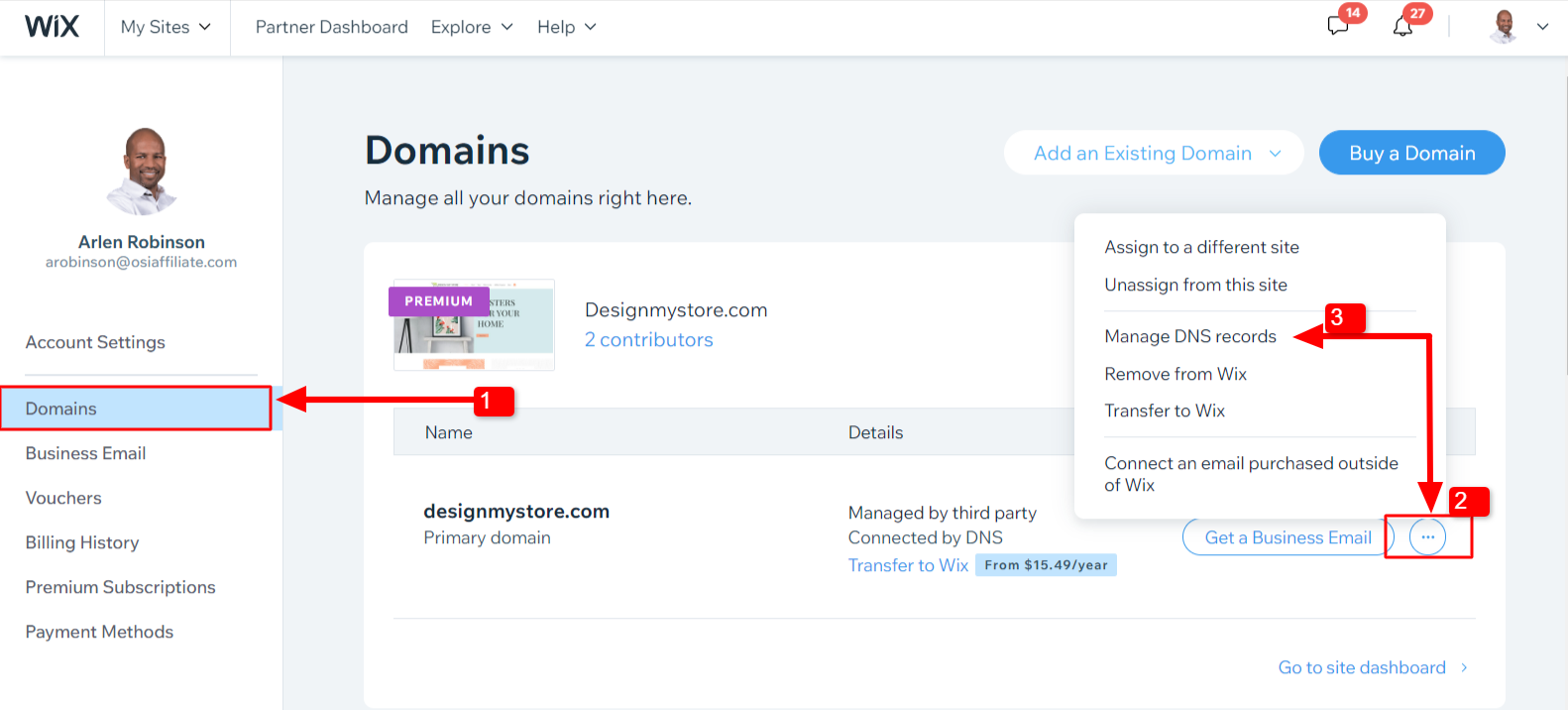Open the Explore dropdown menu
This screenshot has height=710, width=1568.
[472, 27]
